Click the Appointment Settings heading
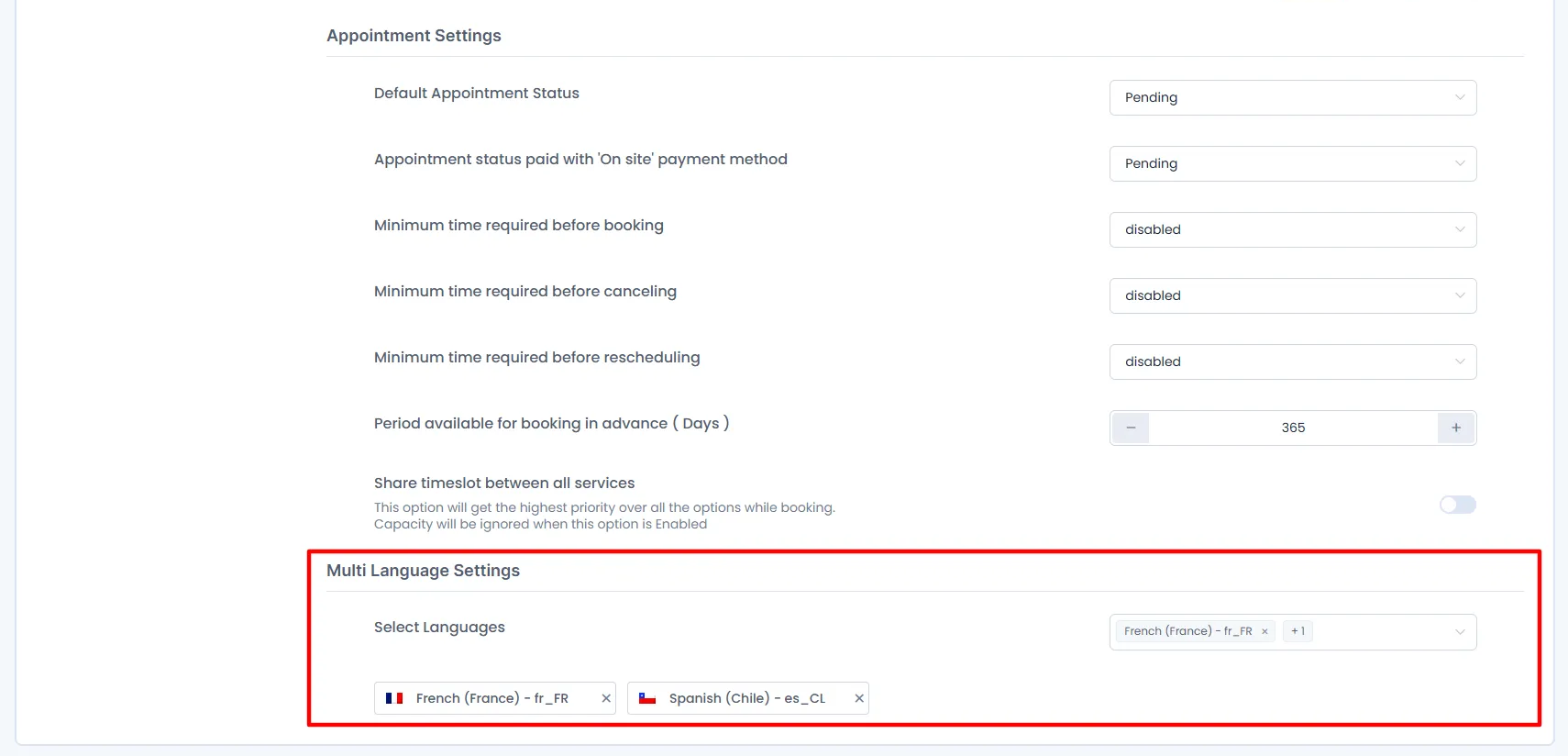Image resolution: width=1568 pixels, height=756 pixels. (414, 36)
